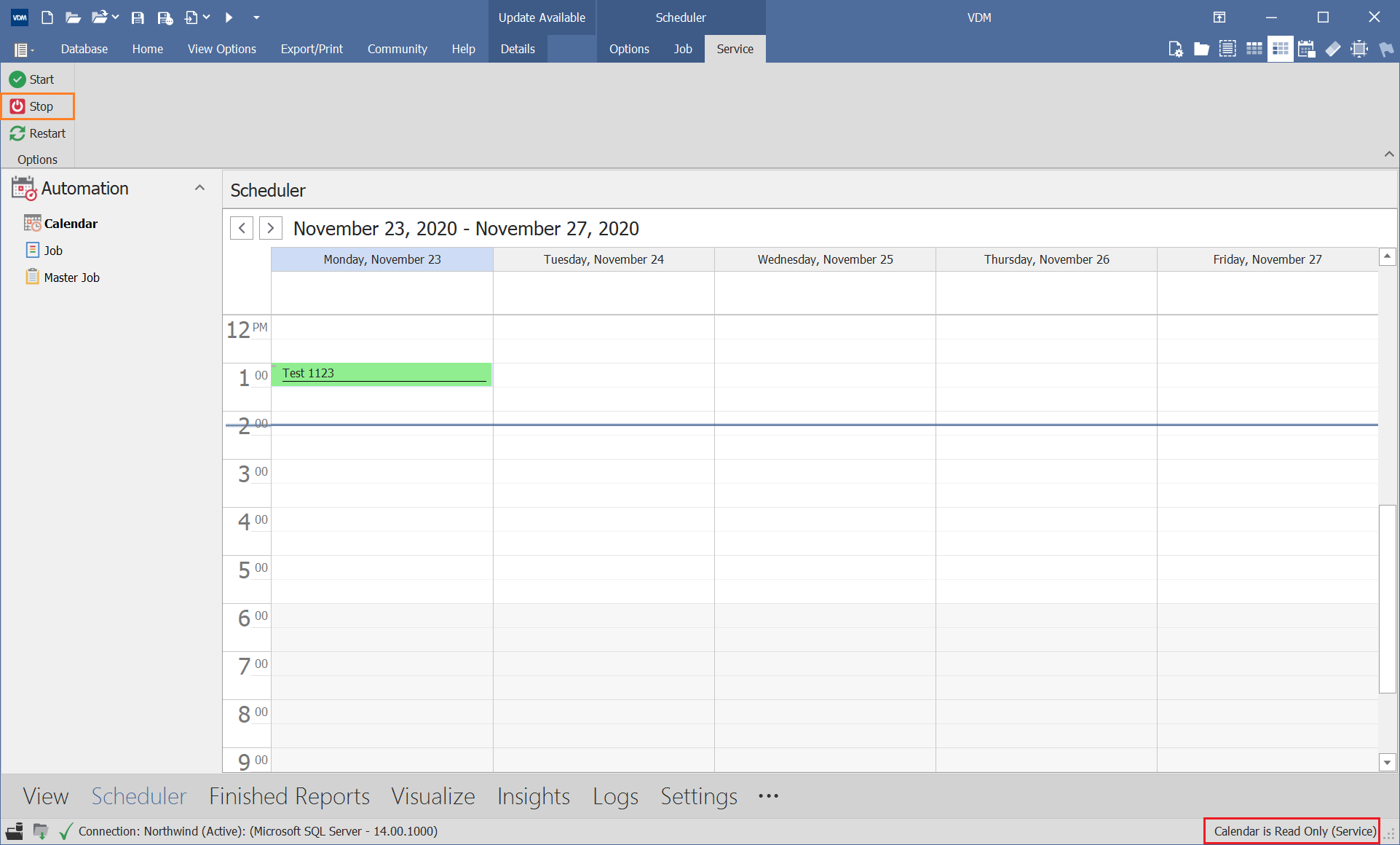Viewport: 1400px width, 845px height.
Task: Restart the scheduler service
Action: coord(38,133)
